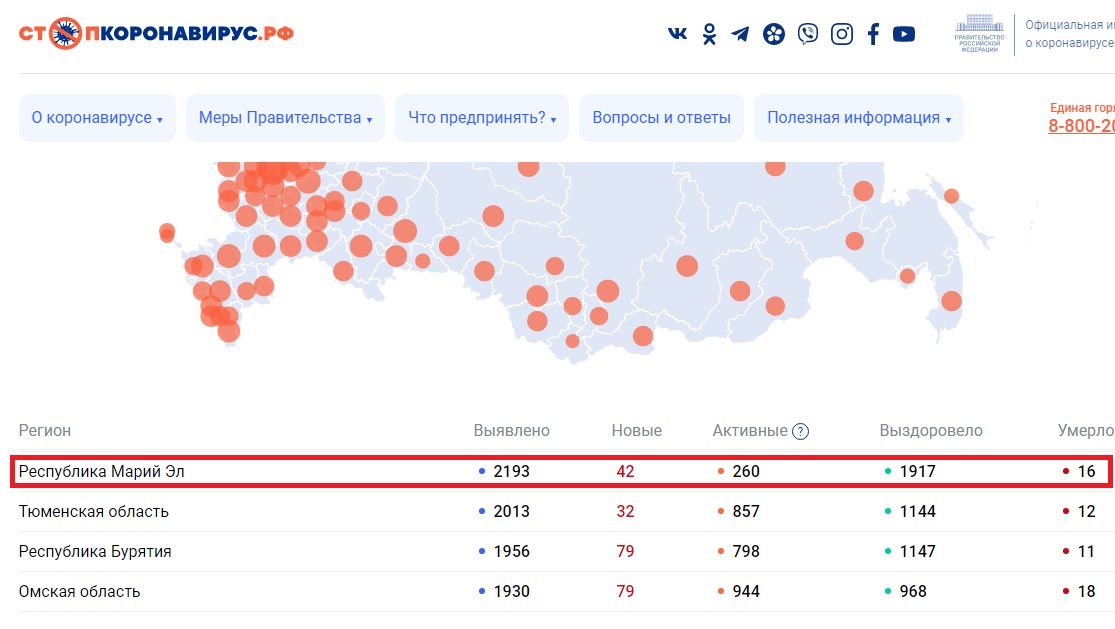The width and height of the screenshot is (1115, 629).
Task: Open the Telegram channel icon
Action: [740, 34]
